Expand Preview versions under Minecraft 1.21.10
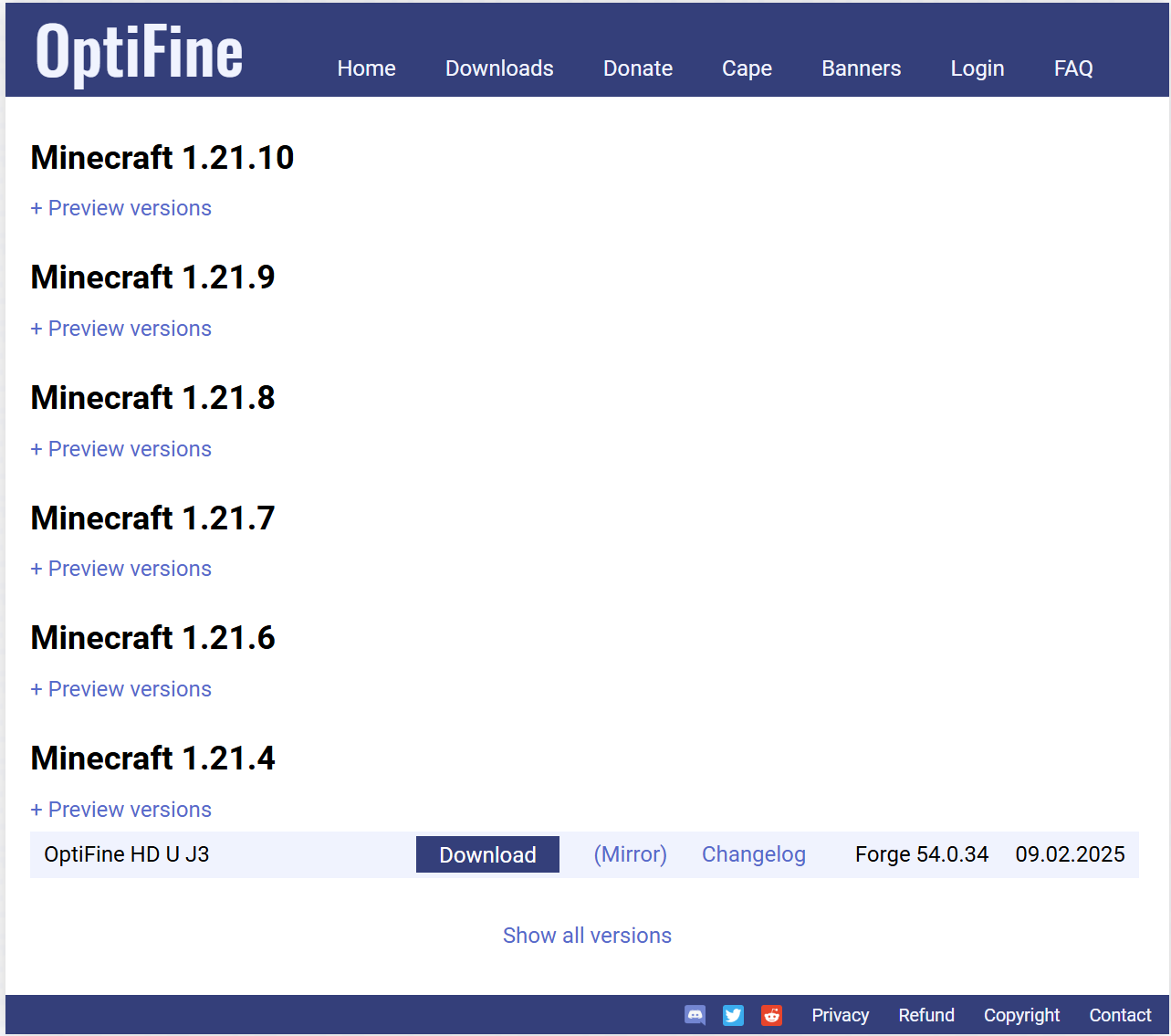Image resolution: width=1171 pixels, height=1036 pixels. [x=121, y=208]
